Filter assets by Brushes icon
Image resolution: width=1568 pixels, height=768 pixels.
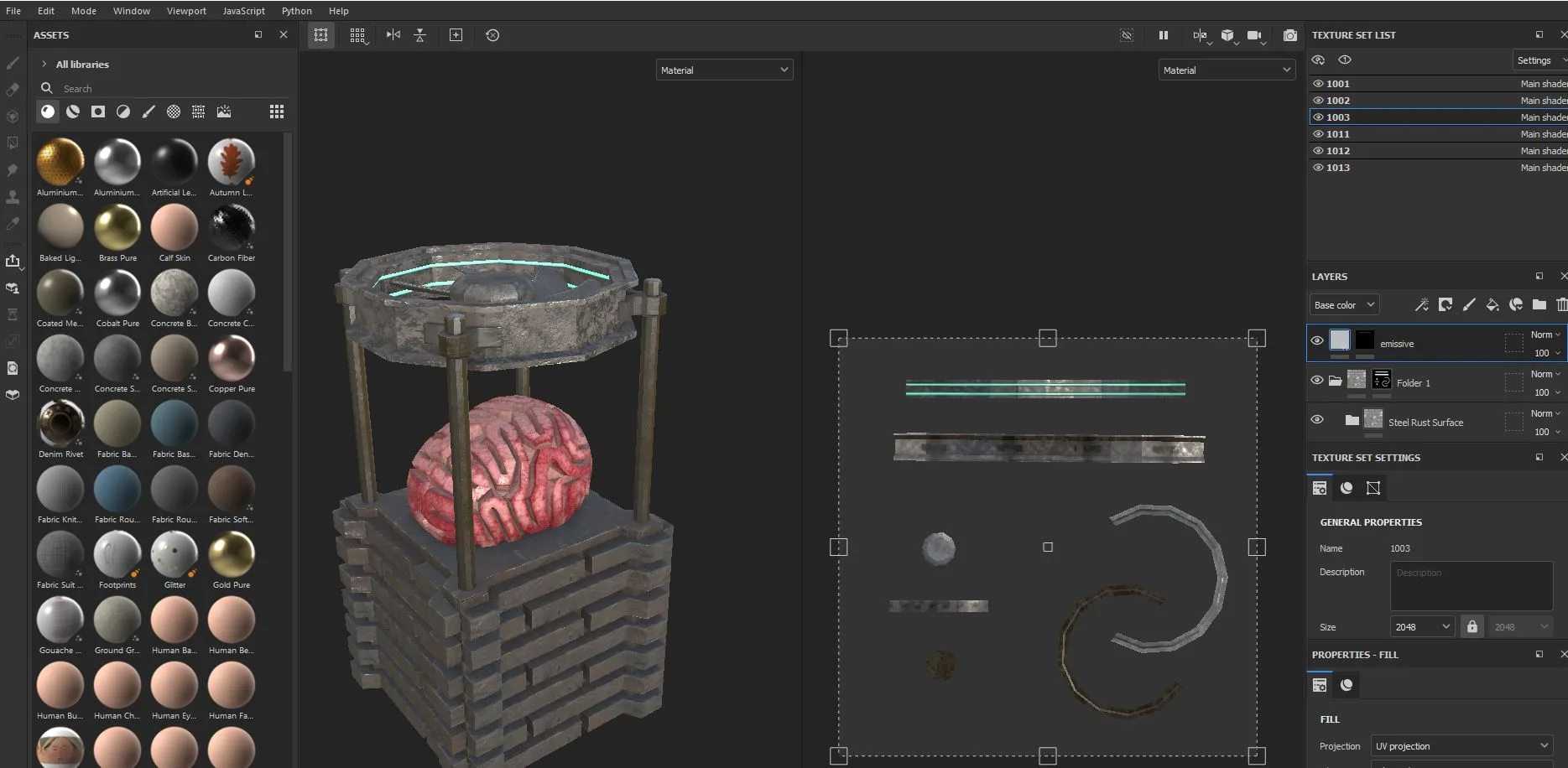pyautogui.click(x=148, y=112)
